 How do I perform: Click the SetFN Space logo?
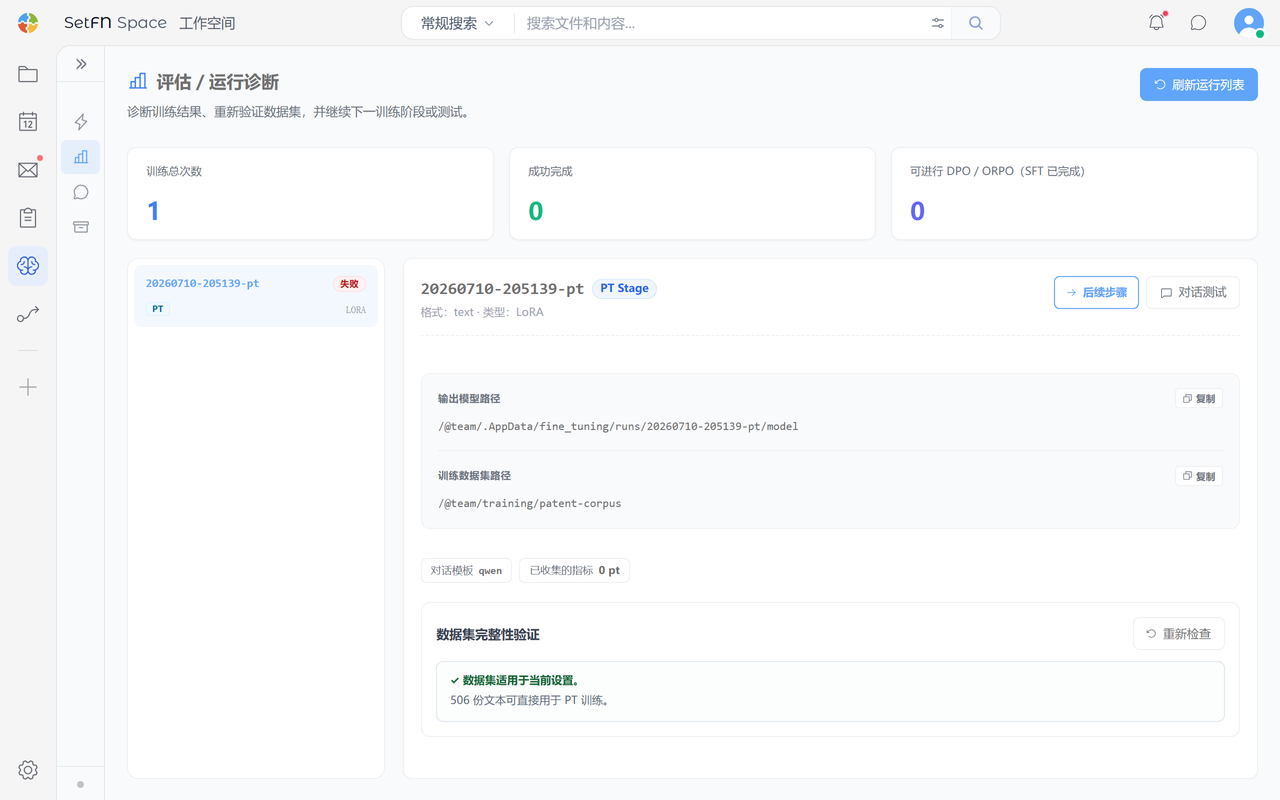(92, 23)
